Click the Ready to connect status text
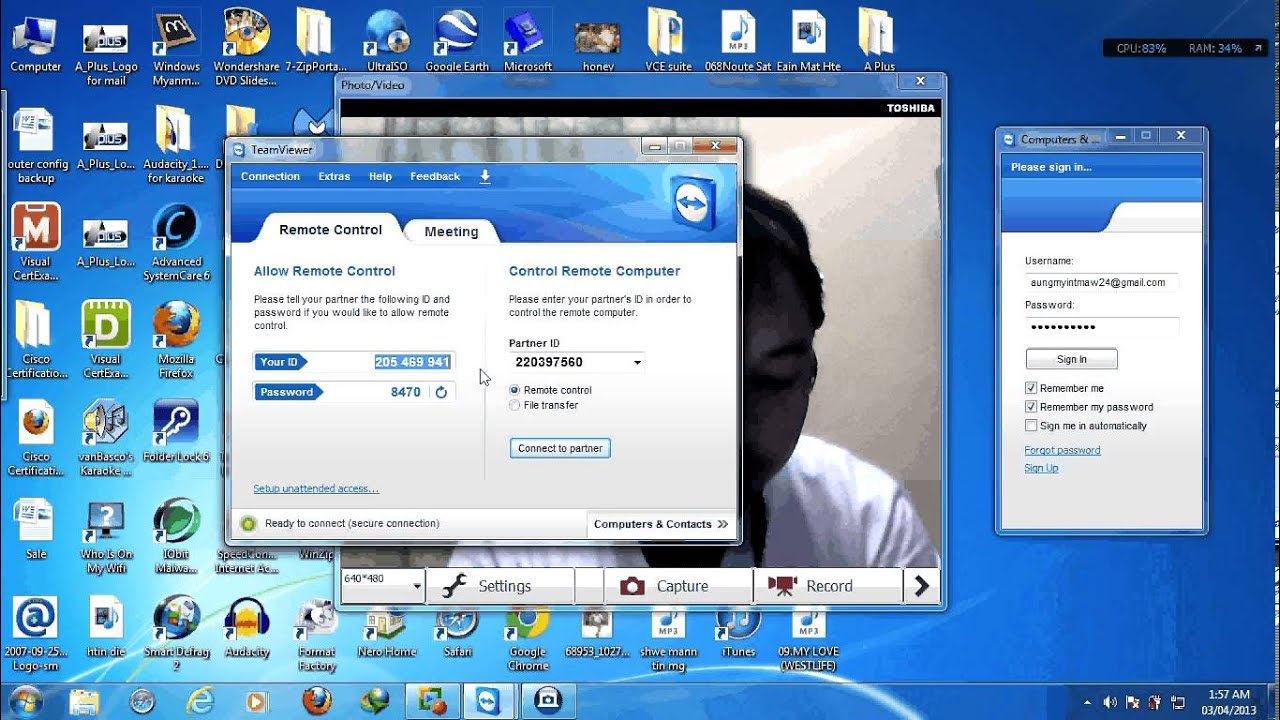This screenshot has height=720, width=1280. click(x=352, y=523)
